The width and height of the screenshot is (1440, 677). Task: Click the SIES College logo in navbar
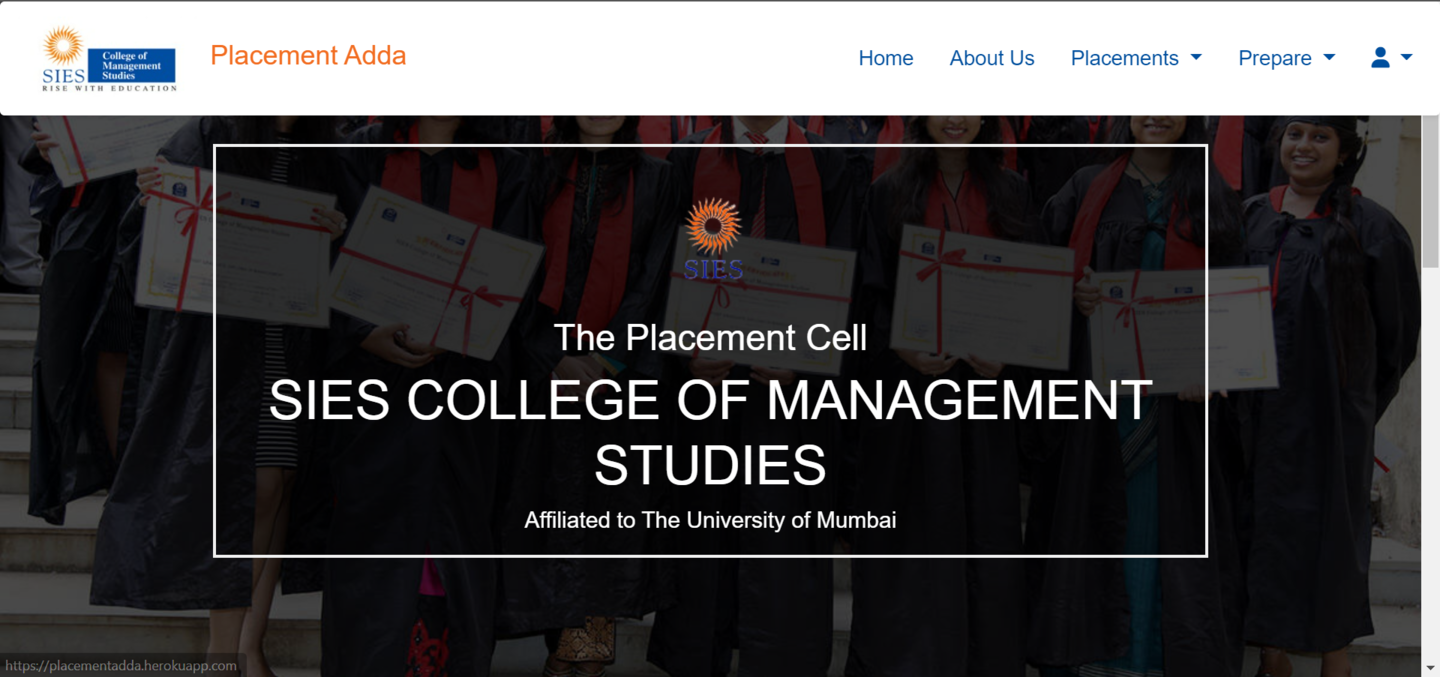point(109,59)
